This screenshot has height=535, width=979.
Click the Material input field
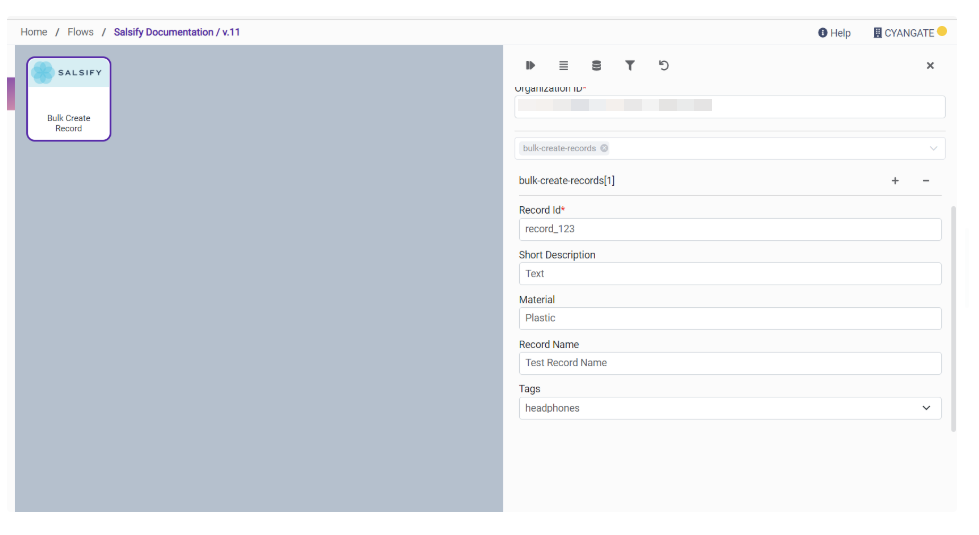pos(729,318)
